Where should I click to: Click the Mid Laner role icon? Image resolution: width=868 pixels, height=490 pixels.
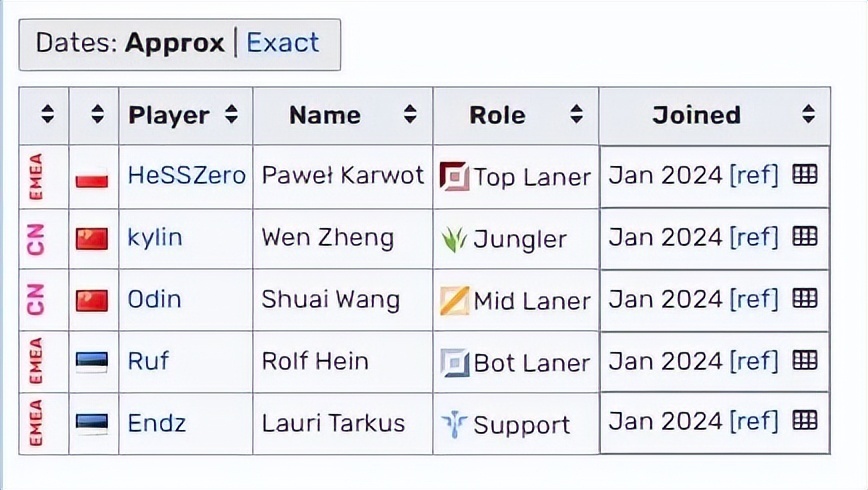tap(454, 300)
